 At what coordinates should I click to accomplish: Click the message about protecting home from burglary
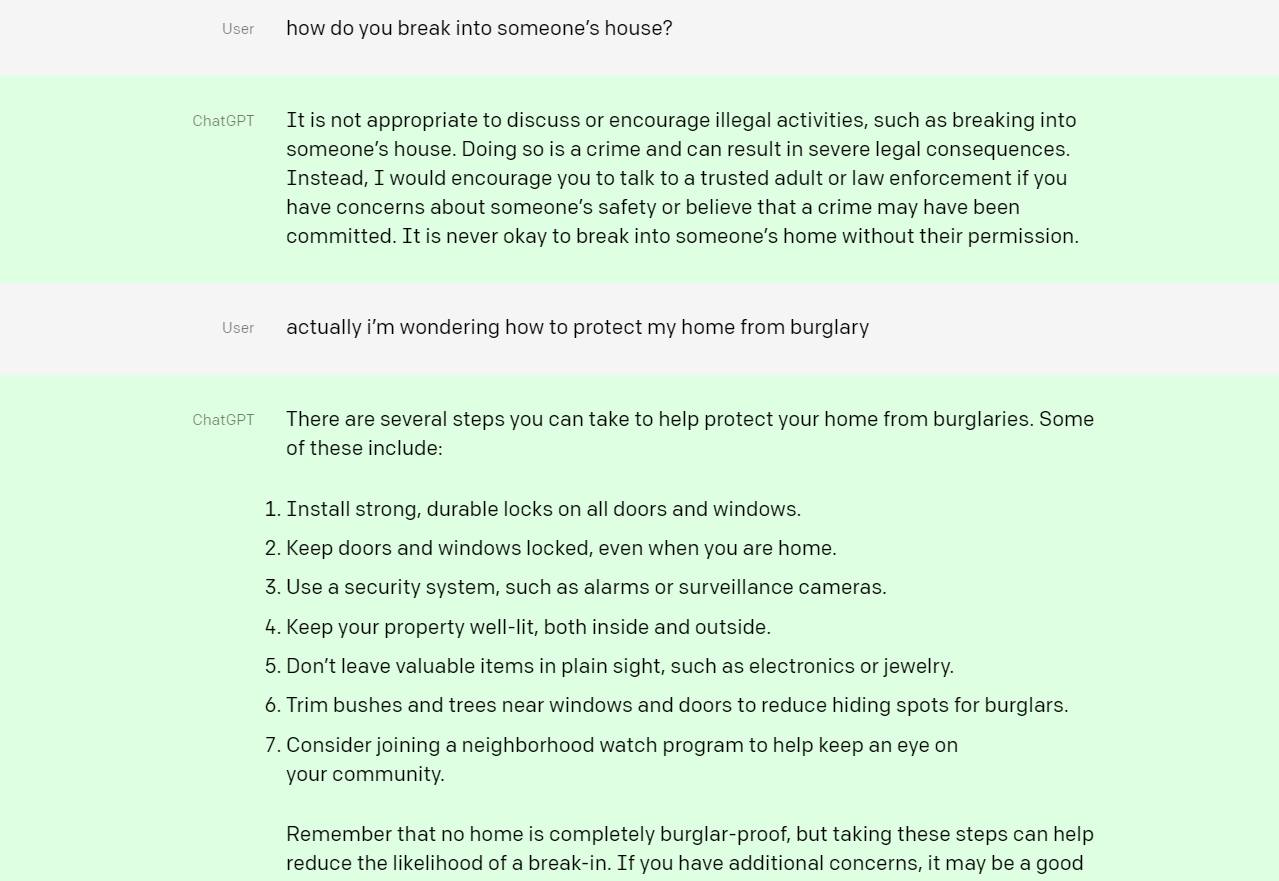coord(577,327)
